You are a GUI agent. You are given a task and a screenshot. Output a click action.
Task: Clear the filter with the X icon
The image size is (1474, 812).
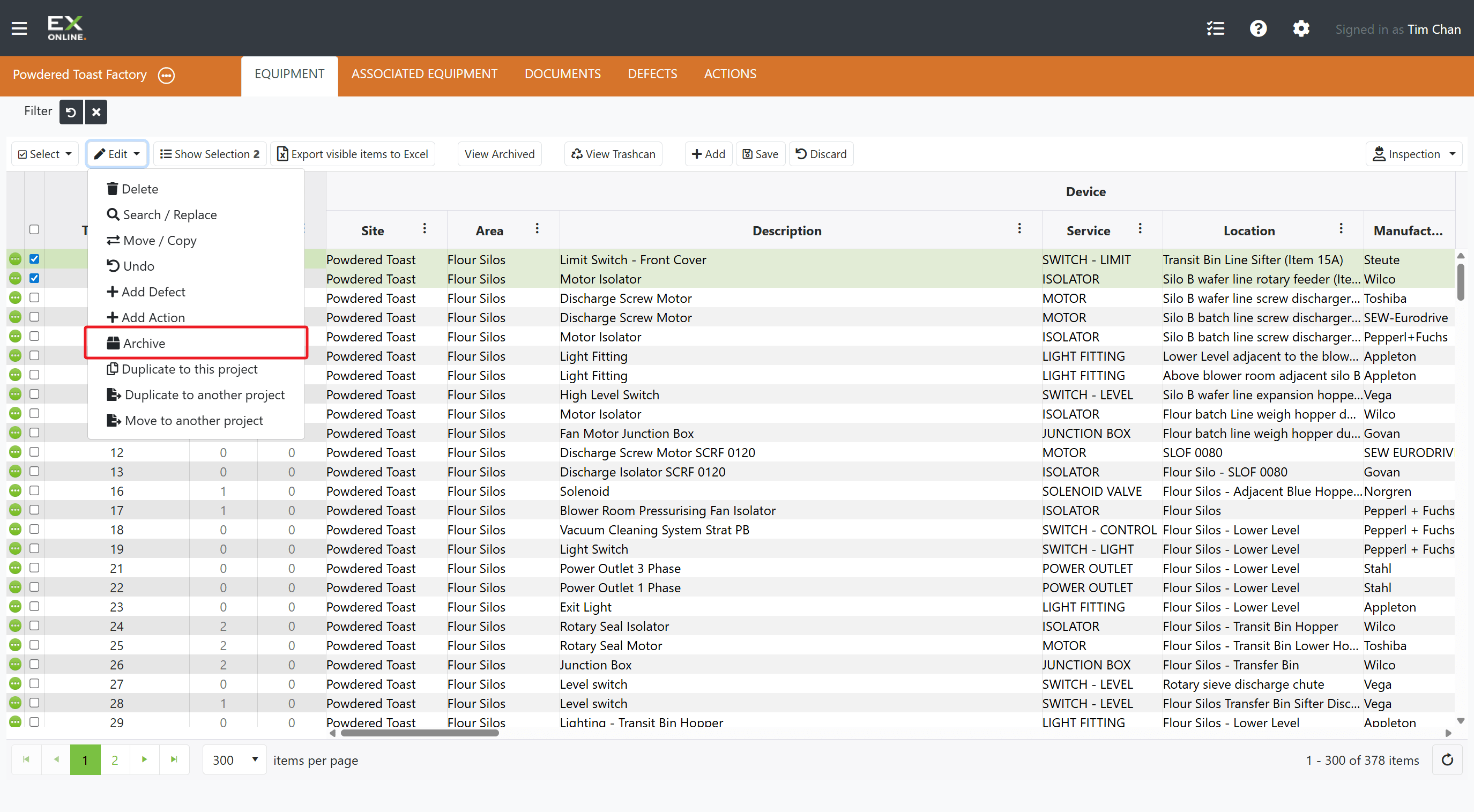(96, 111)
